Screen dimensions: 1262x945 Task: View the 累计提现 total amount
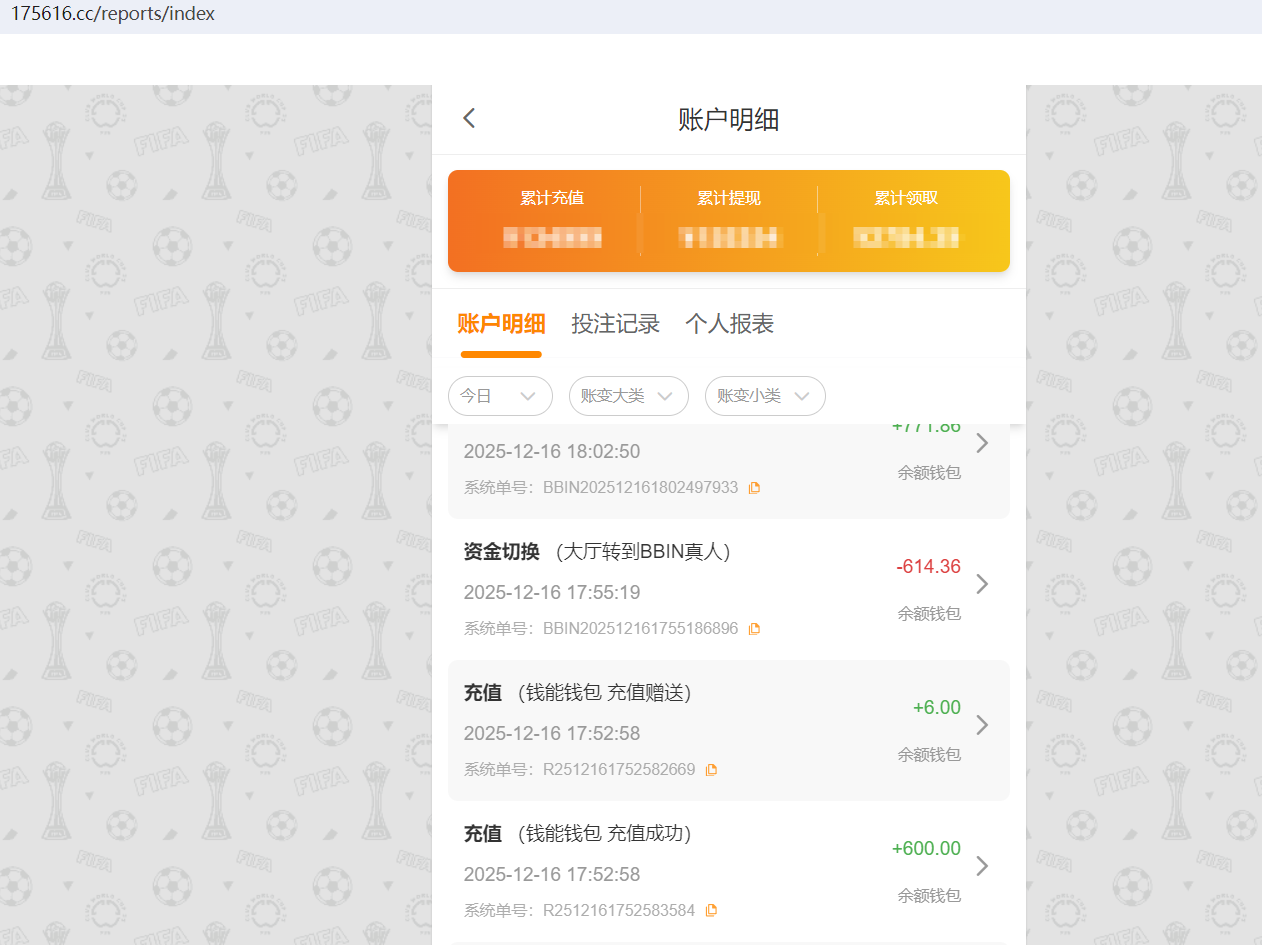(728, 237)
